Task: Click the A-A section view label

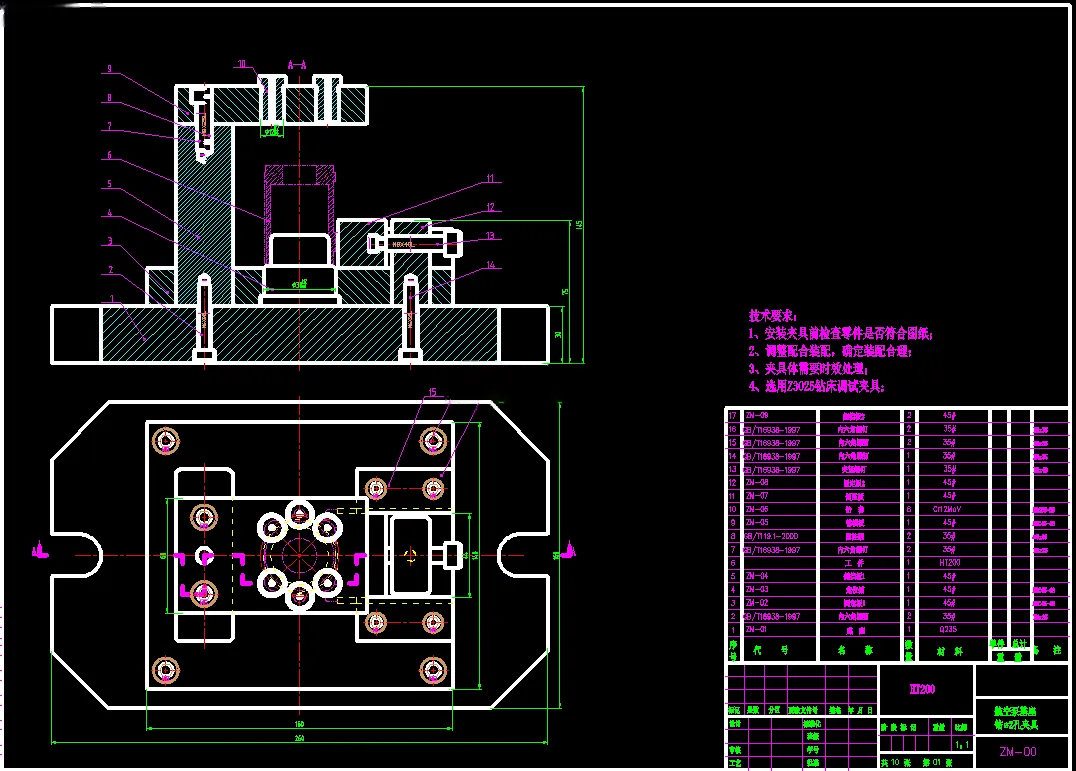Action: coord(297,65)
